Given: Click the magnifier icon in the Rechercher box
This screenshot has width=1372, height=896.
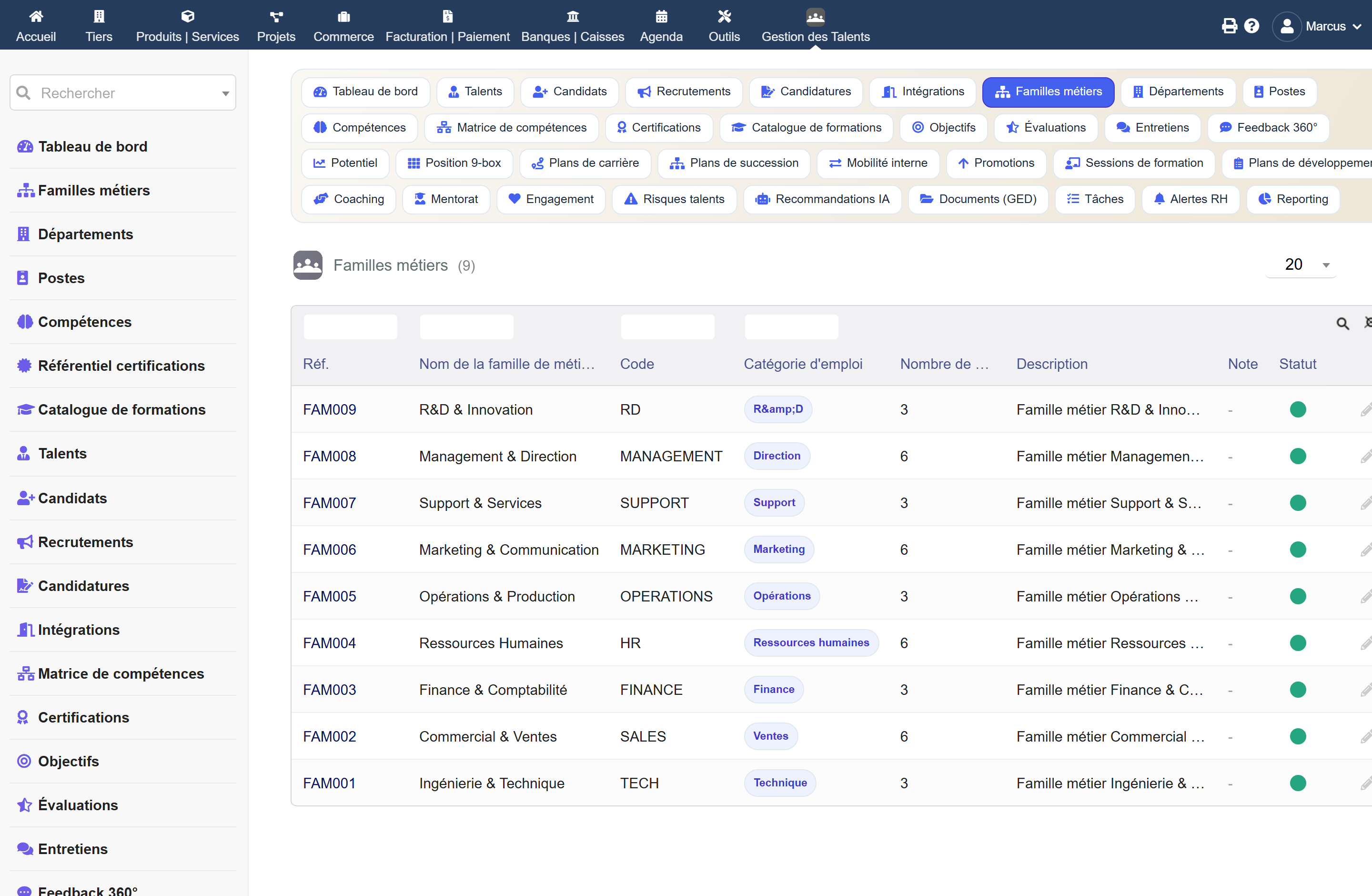Looking at the screenshot, I should [24, 93].
